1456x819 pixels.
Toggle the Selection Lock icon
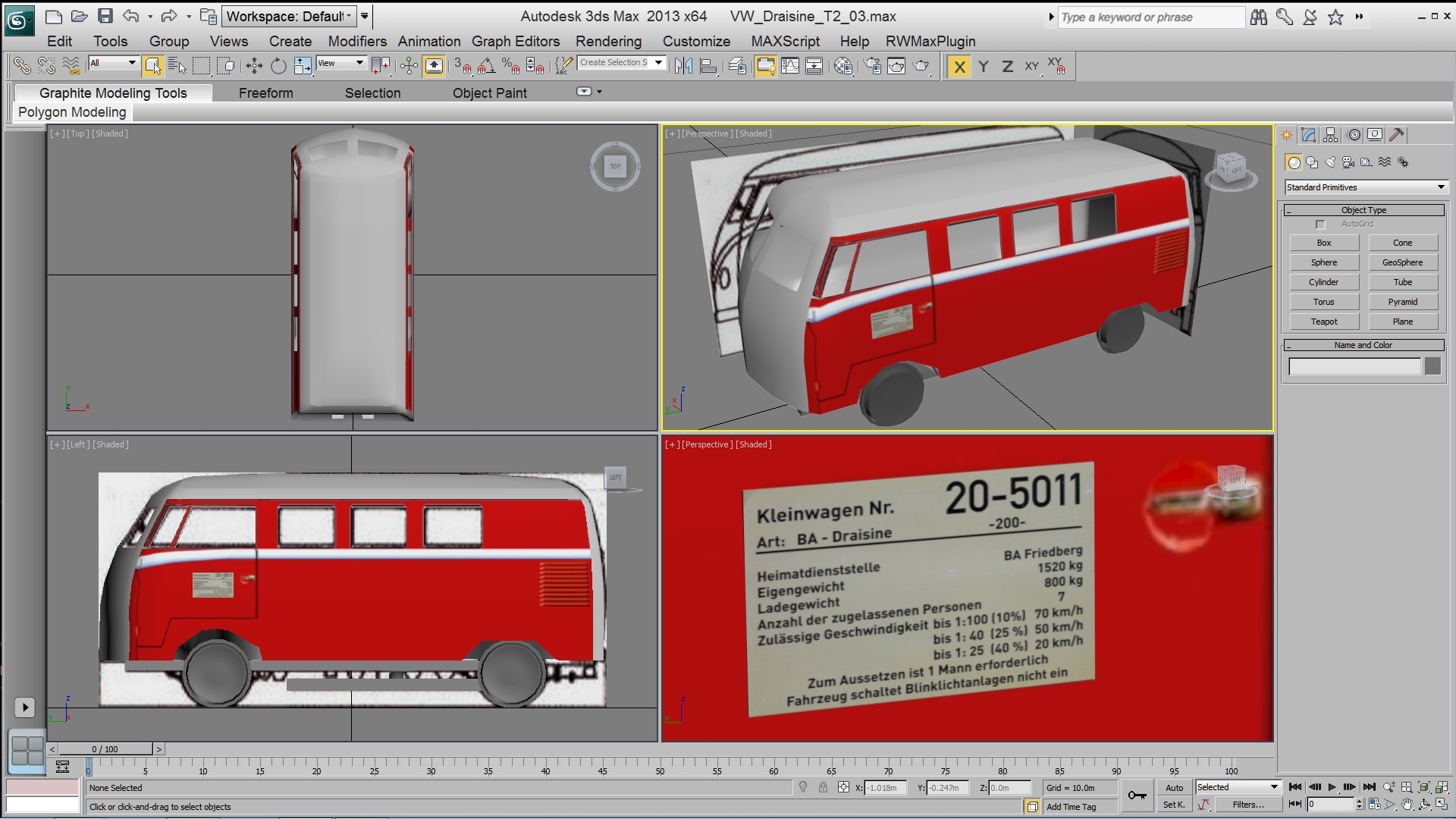pos(823,788)
